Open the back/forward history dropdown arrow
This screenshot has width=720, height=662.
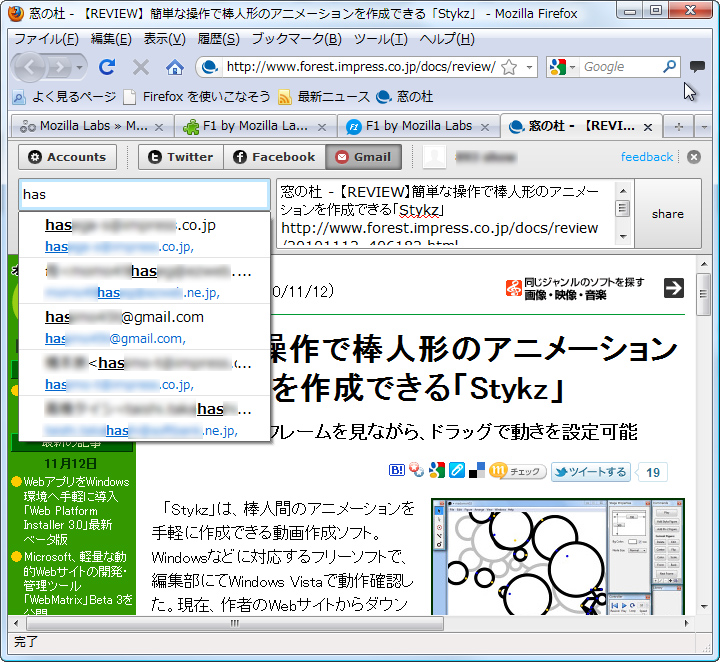coord(79,67)
